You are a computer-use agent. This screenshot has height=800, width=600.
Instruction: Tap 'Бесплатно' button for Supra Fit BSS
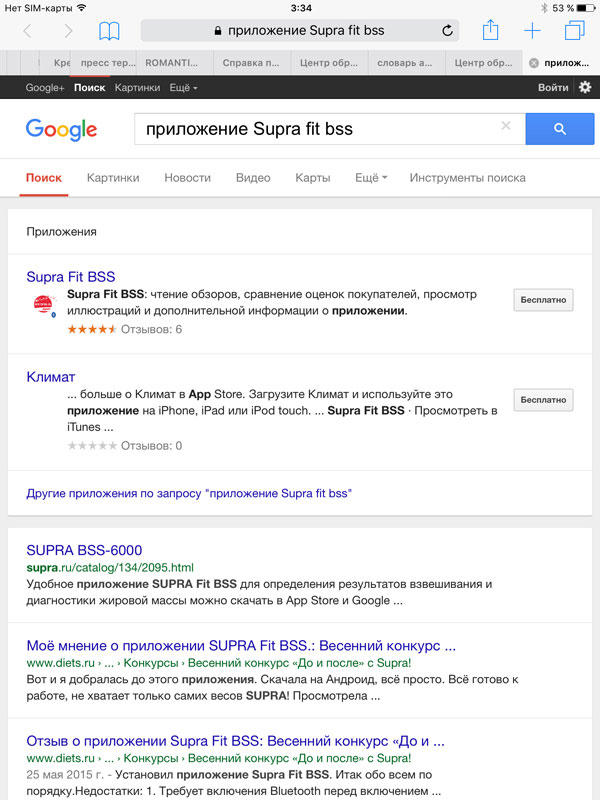click(543, 300)
